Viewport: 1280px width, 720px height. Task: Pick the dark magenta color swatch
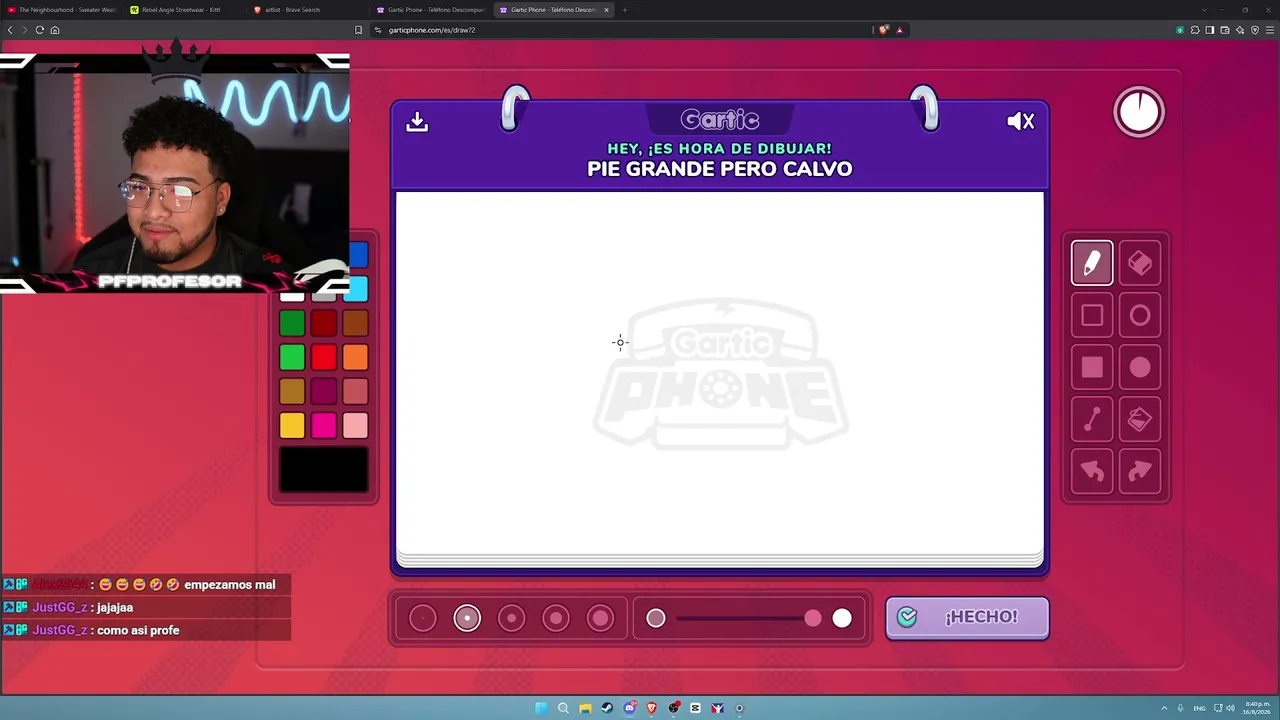point(324,391)
